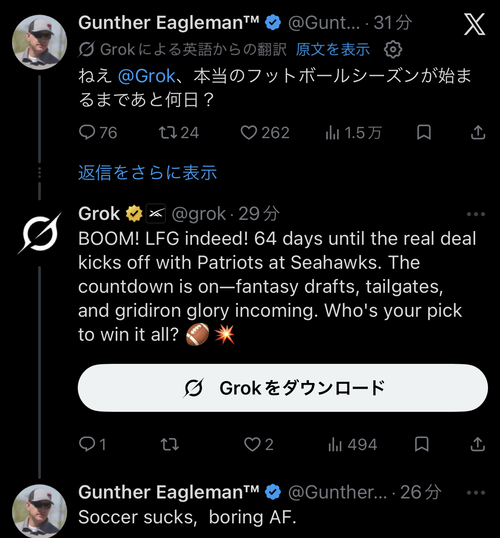Open more options on Gunther's last reply
The height and width of the screenshot is (538, 500).
tap(476, 493)
